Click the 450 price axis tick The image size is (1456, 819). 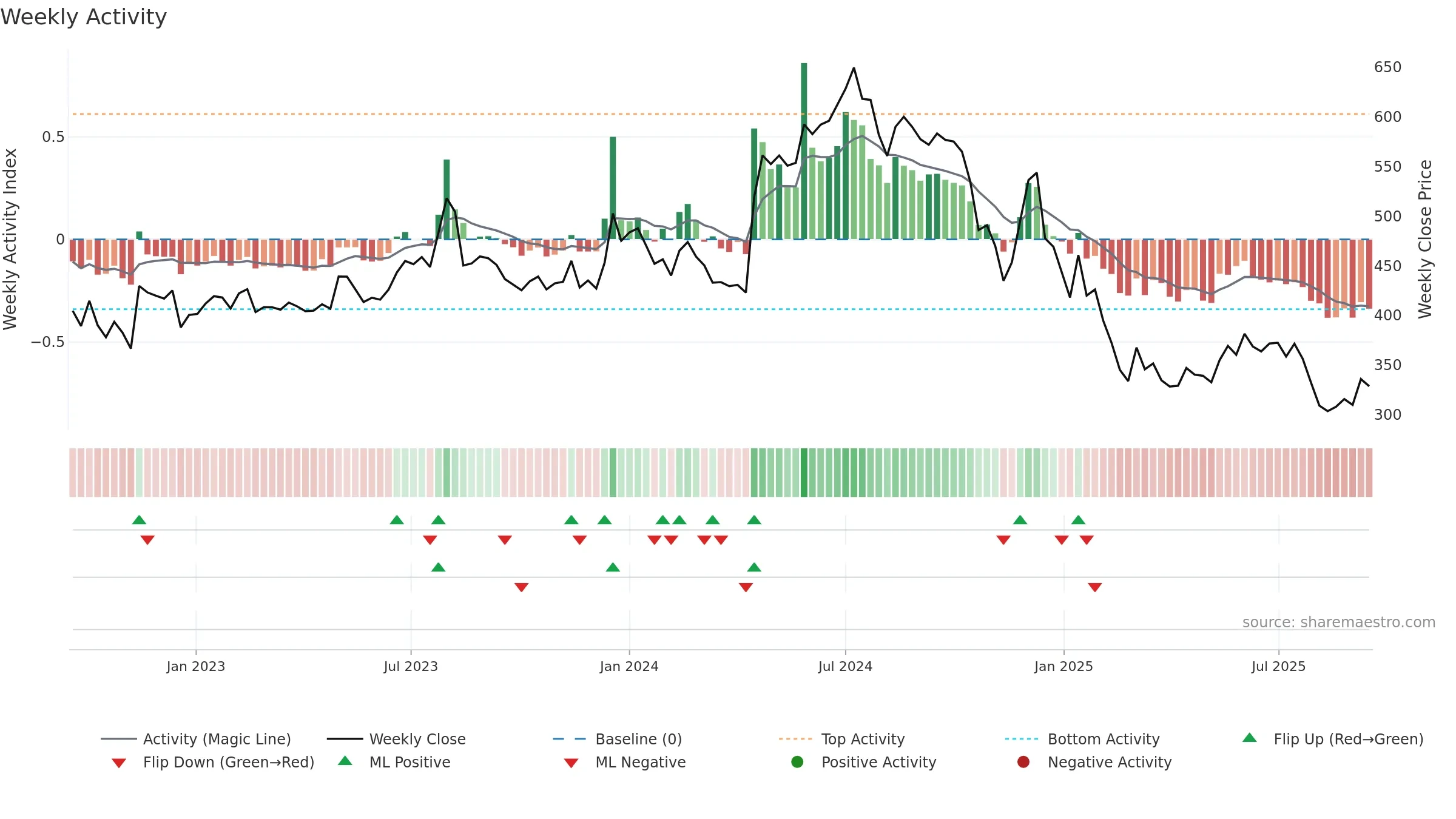pyautogui.click(x=1388, y=266)
